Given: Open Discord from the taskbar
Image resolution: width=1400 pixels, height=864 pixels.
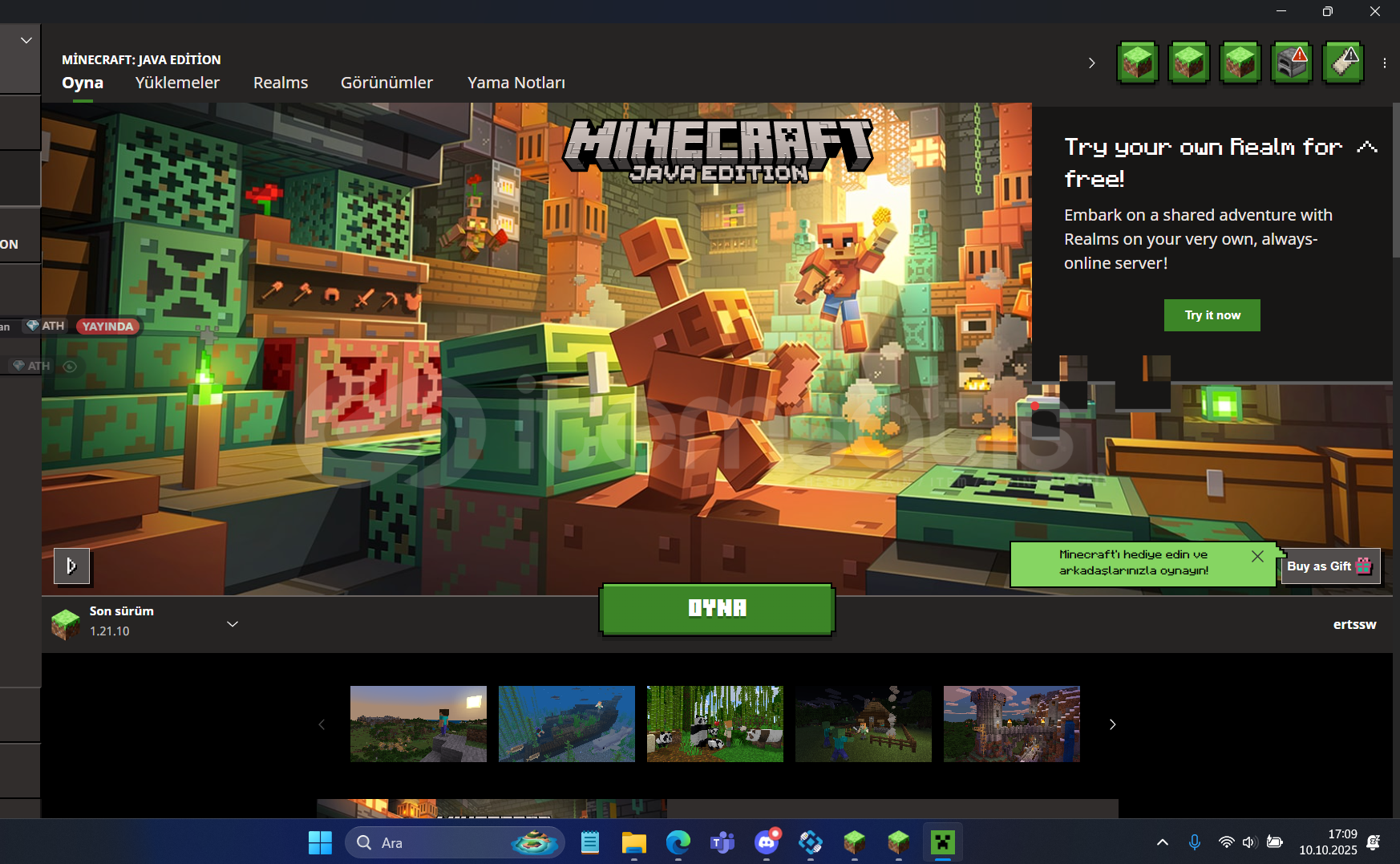Looking at the screenshot, I should click(x=767, y=842).
